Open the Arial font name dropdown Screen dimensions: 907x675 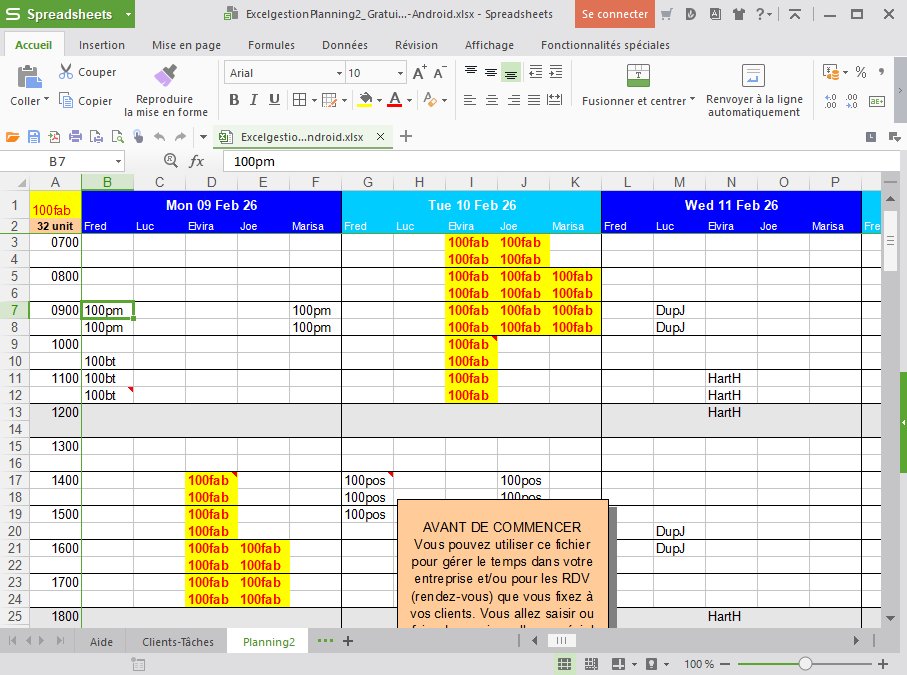point(284,73)
